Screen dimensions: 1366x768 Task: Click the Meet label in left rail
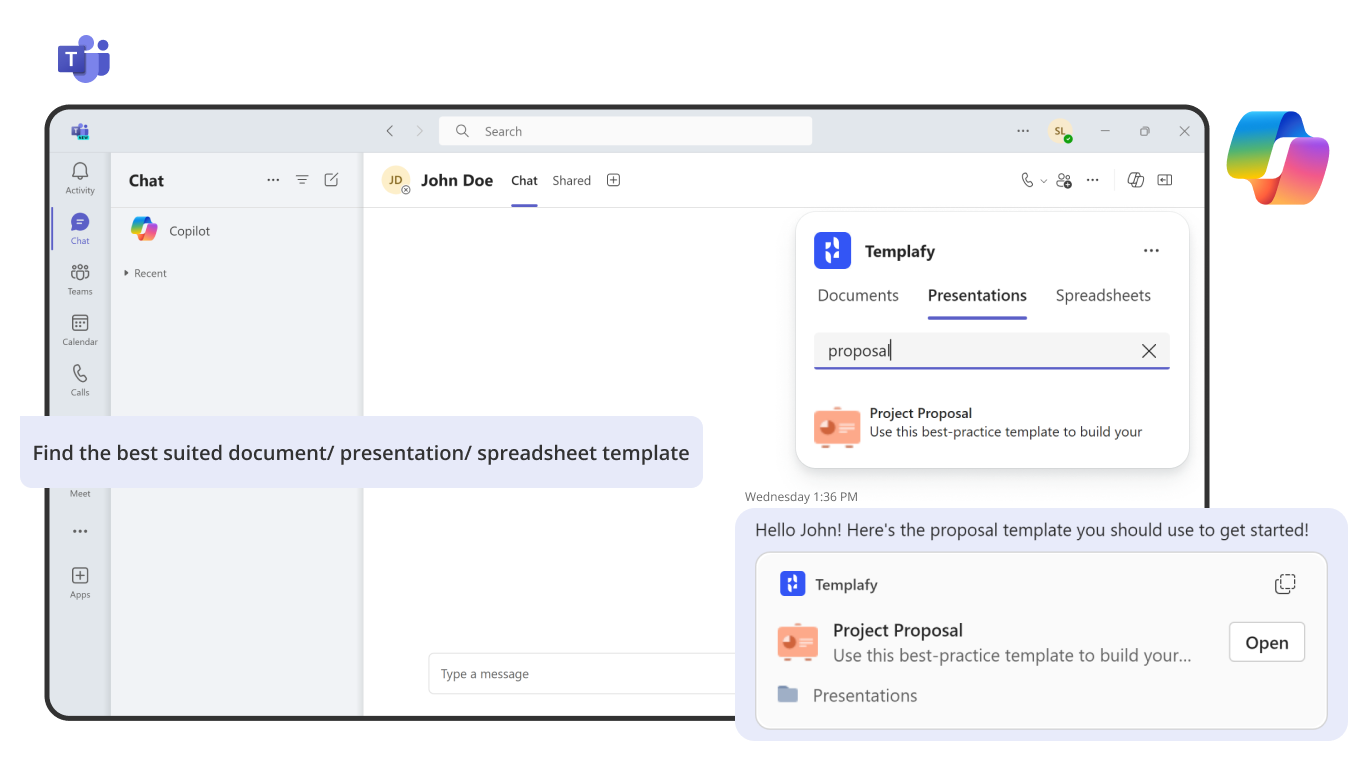(80, 494)
